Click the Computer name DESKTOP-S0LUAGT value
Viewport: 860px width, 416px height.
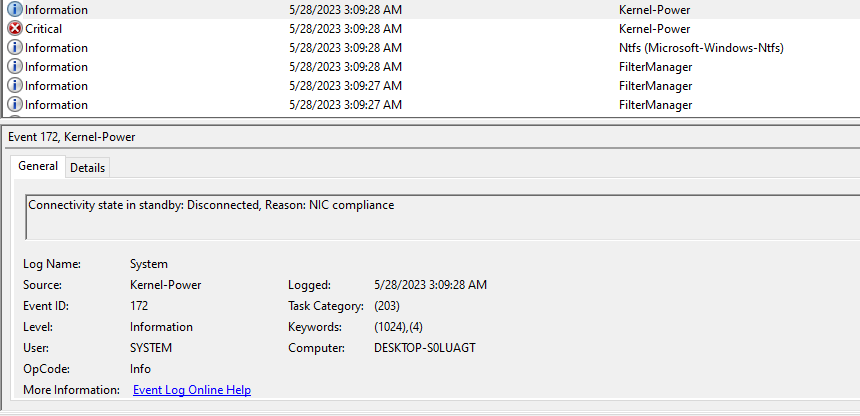point(425,348)
